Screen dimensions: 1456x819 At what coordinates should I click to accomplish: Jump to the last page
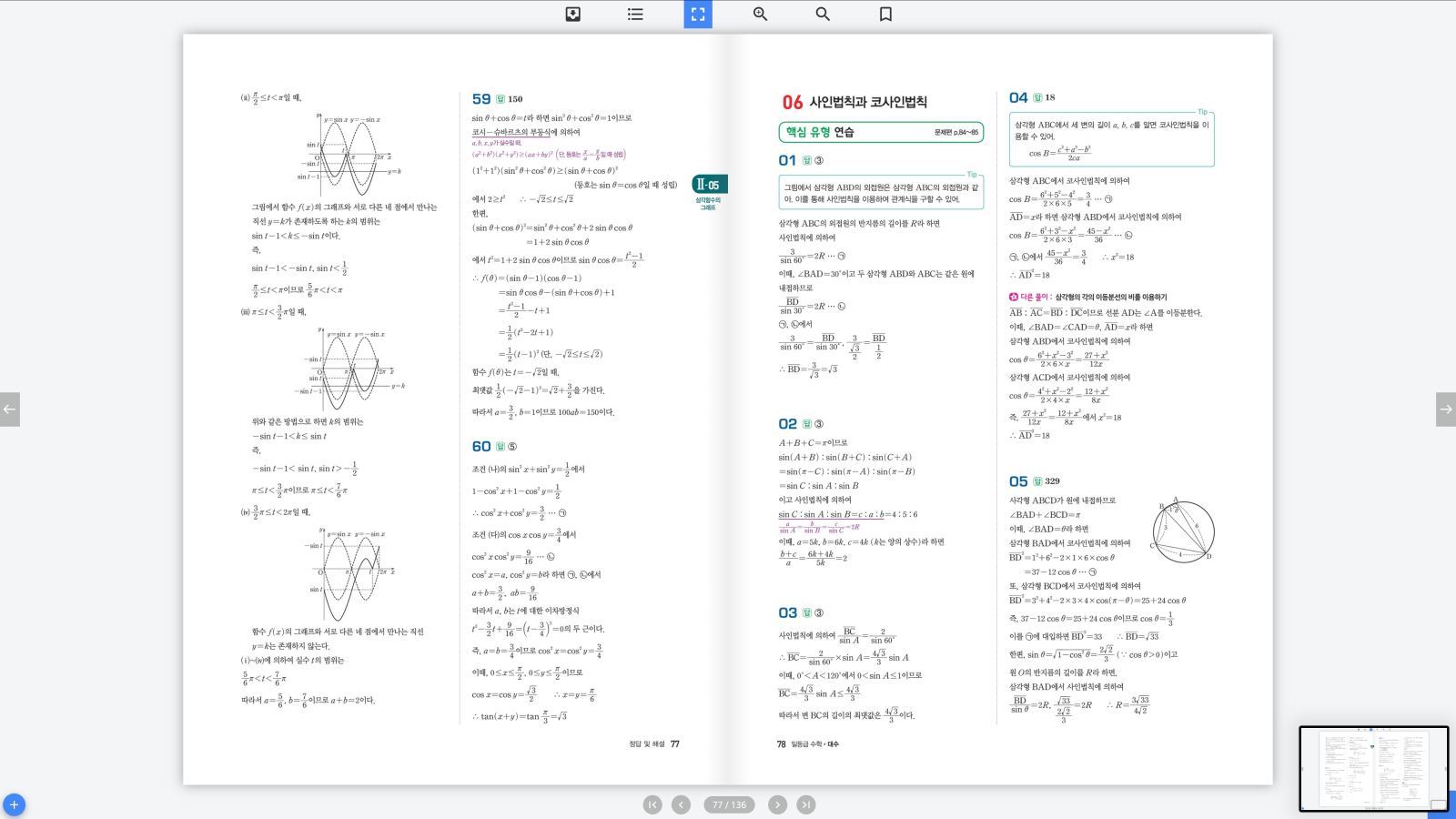806,804
